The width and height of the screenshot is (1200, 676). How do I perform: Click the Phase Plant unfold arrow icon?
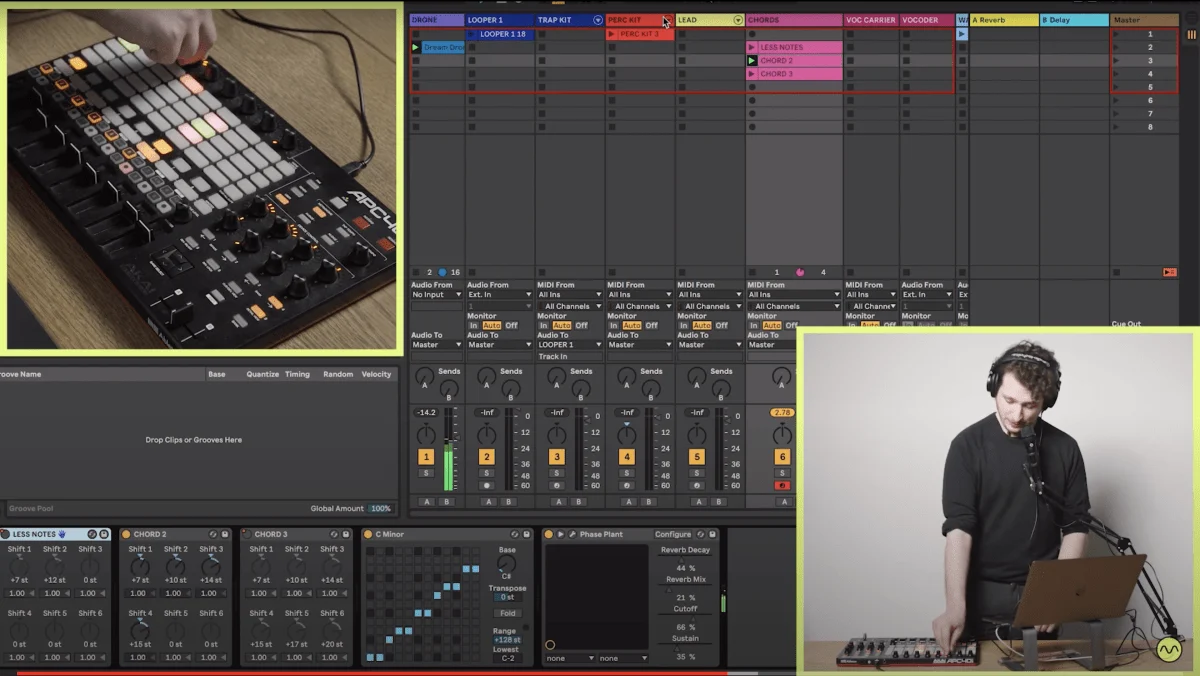(x=560, y=534)
